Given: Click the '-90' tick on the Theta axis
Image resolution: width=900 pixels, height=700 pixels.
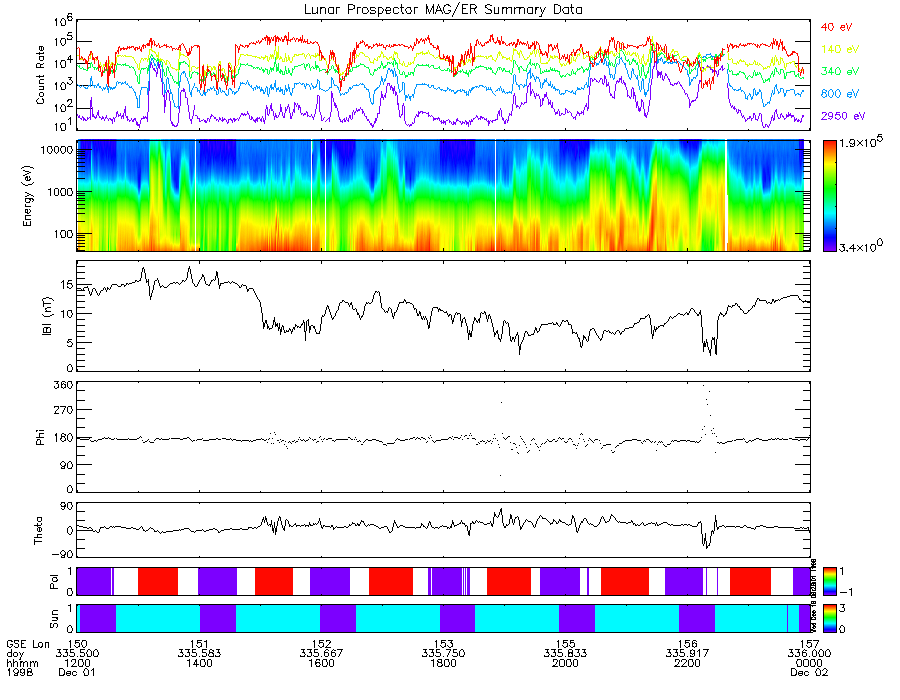Looking at the screenshot, I should pyautogui.click(x=61, y=554).
